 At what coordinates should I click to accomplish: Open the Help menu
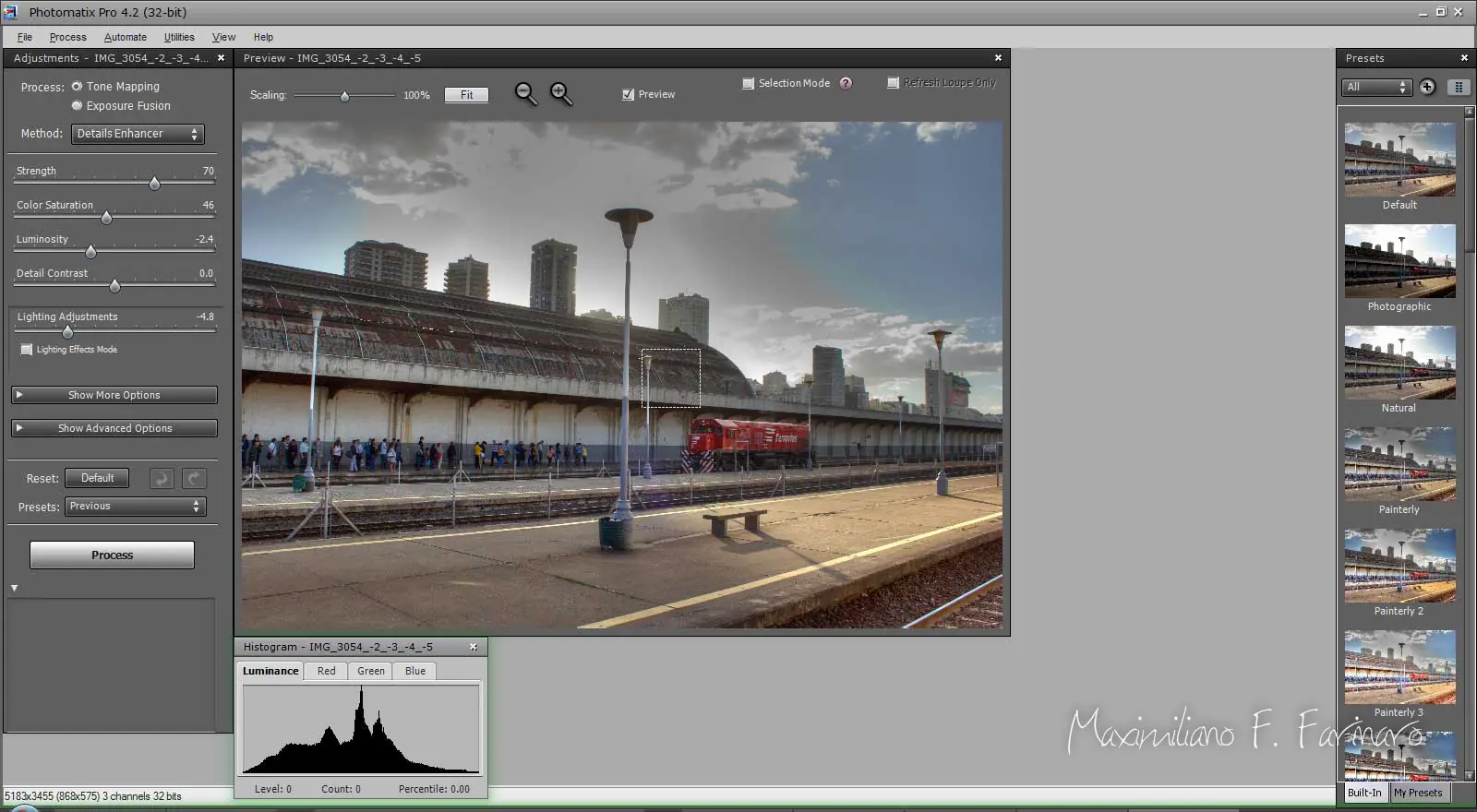pos(263,37)
